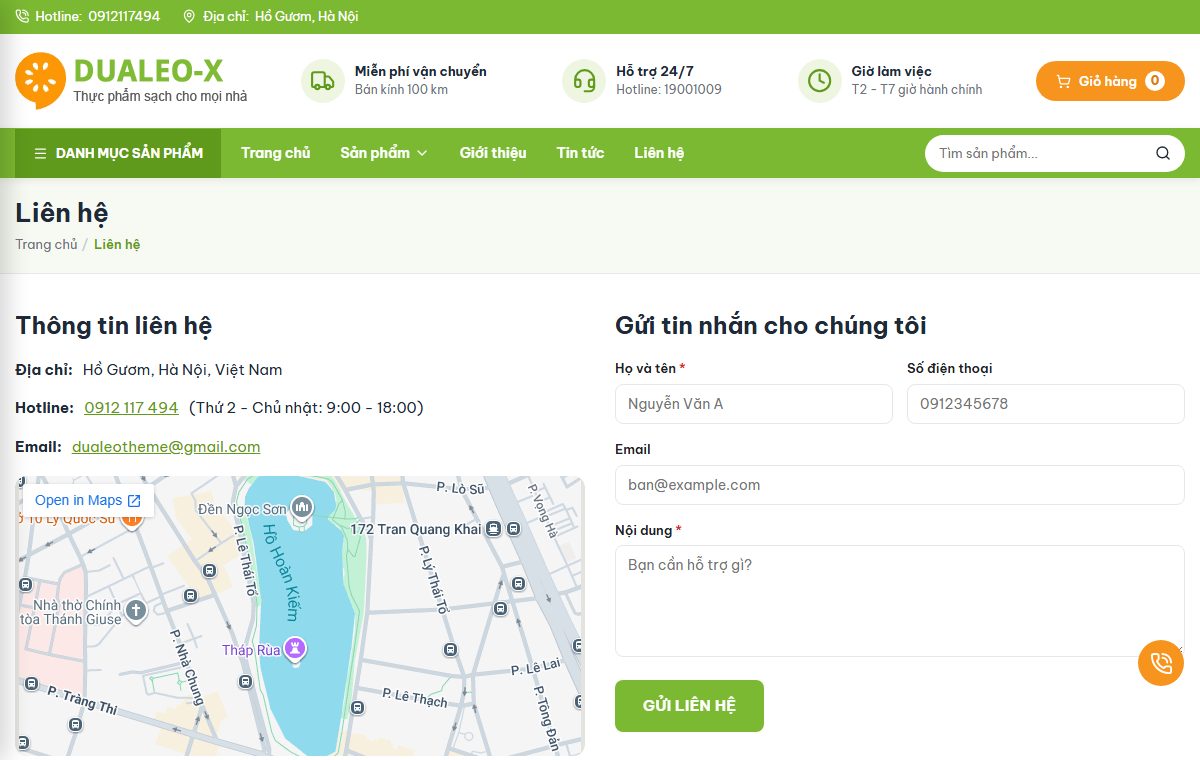Viewport: 1200px width, 760px height.
Task: Click the Hotline: 19001009 text
Action: point(669,90)
